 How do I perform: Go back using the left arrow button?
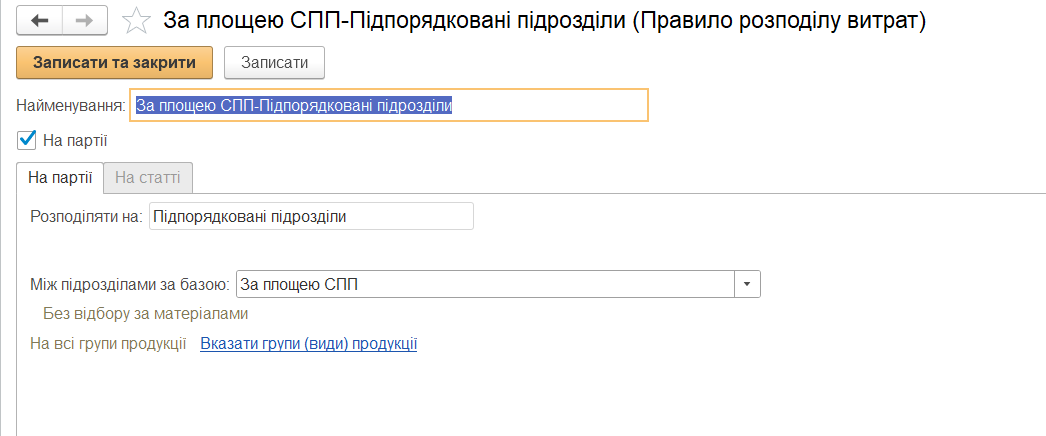point(40,20)
